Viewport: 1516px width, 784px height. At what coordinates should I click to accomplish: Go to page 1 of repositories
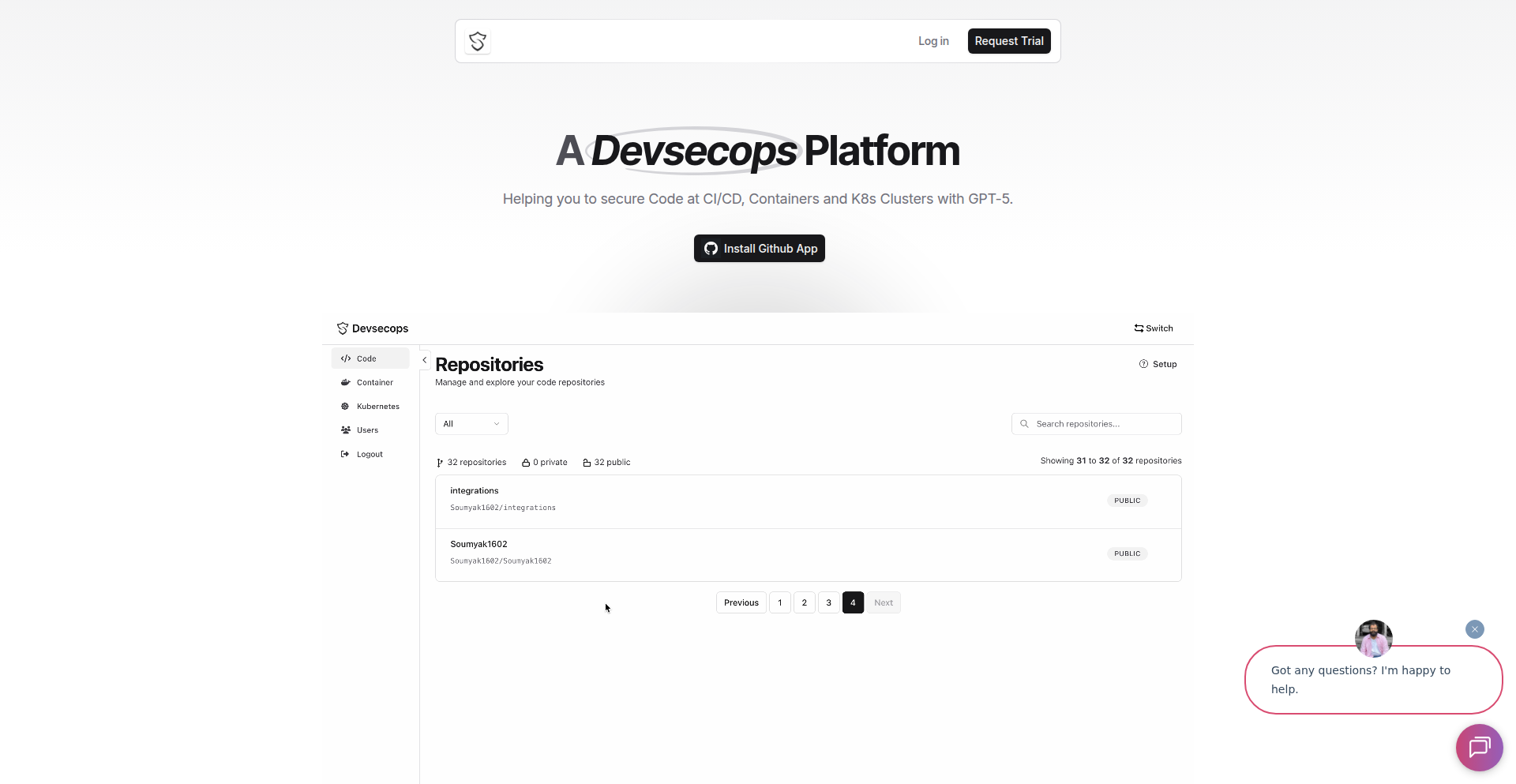pyautogui.click(x=780, y=602)
